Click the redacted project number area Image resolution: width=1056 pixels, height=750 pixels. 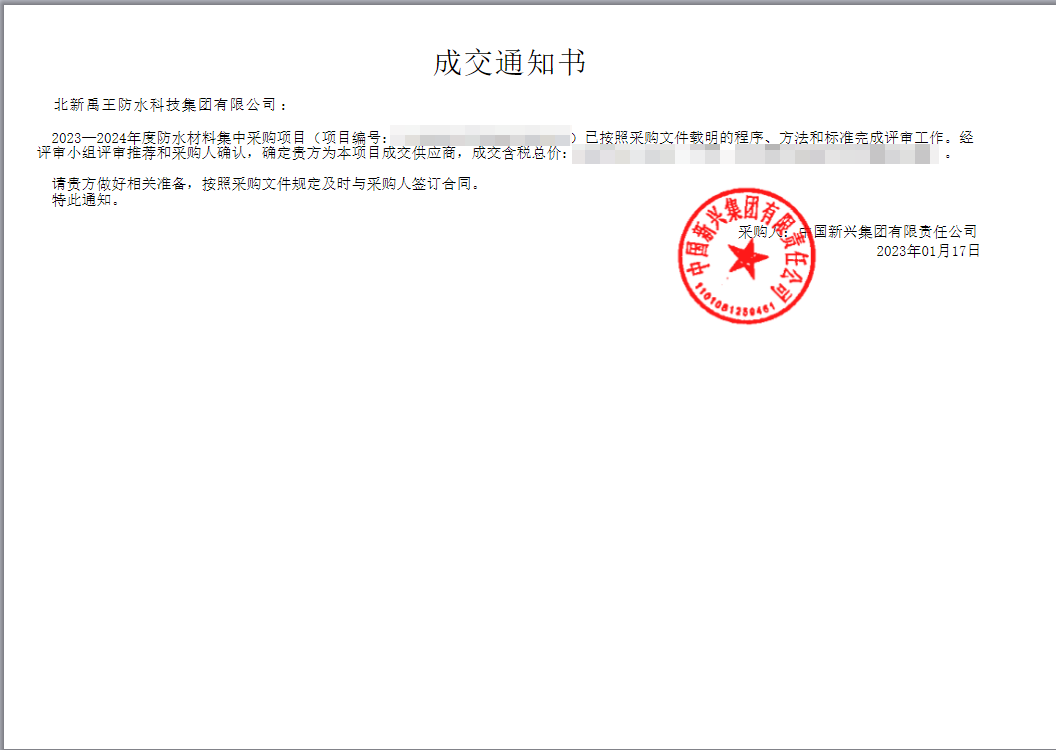[x=490, y=135]
